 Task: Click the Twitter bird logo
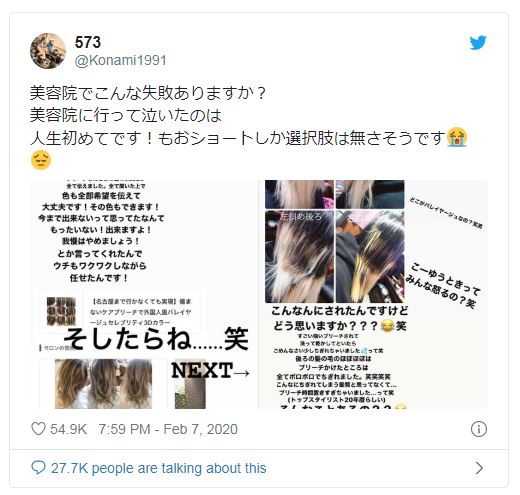point(478,42)
